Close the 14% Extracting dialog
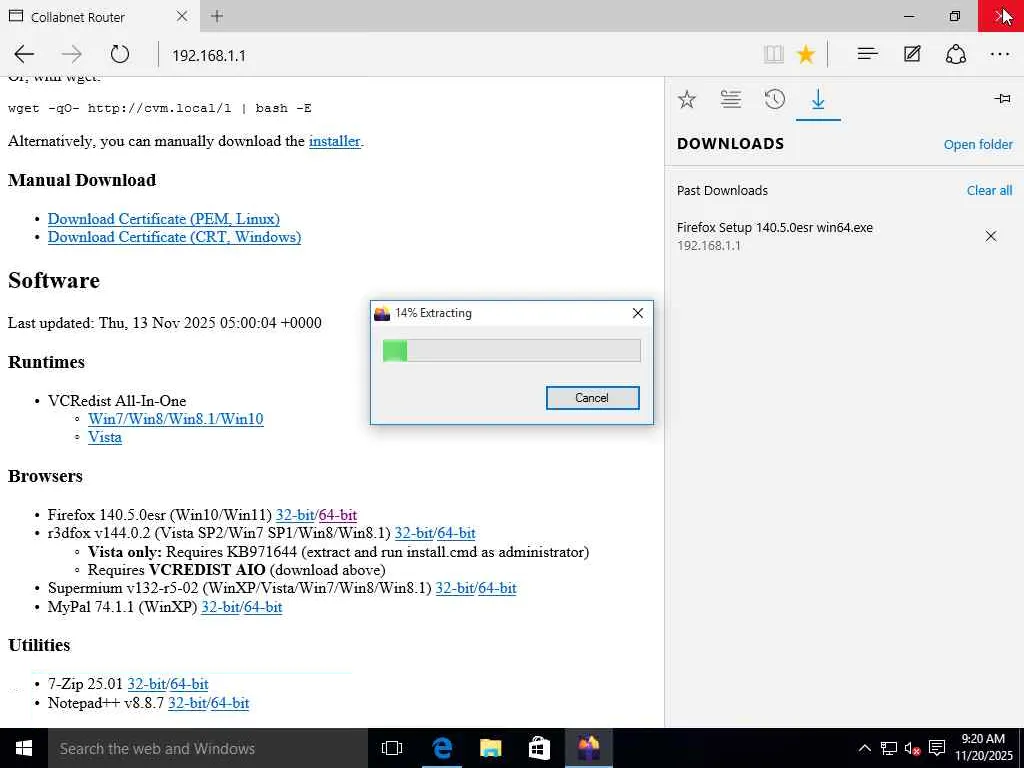This screenshot has height=768, width=1024. (638, 313)
